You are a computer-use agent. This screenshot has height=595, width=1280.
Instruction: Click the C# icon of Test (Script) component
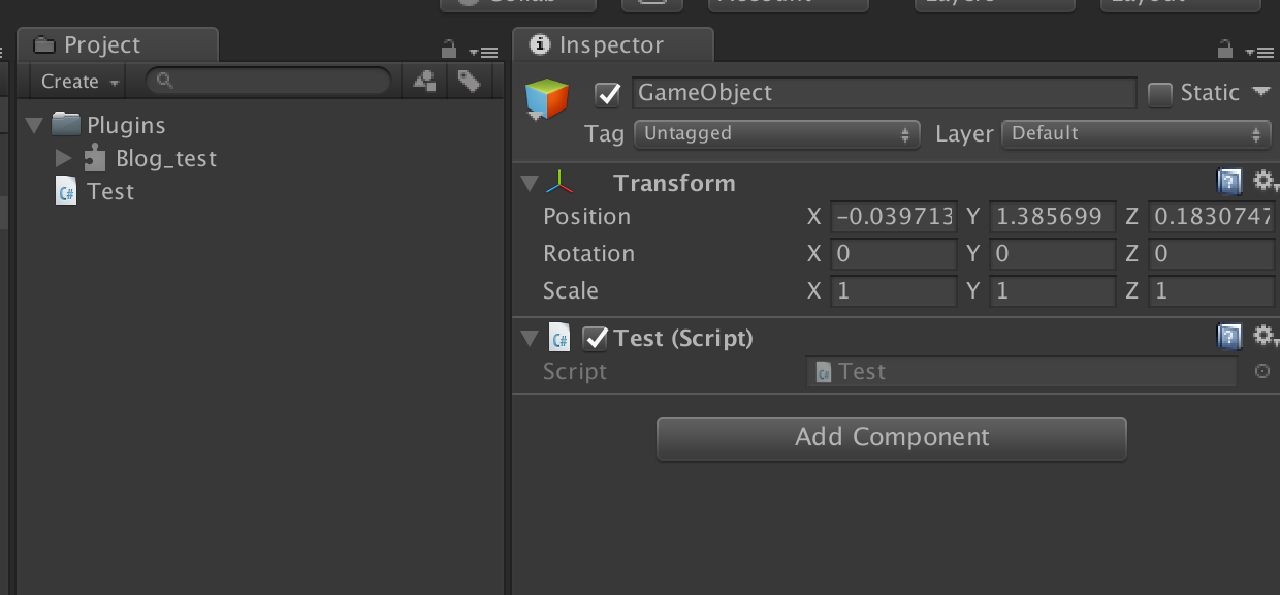pyautogui.click(x=560, y=338)
